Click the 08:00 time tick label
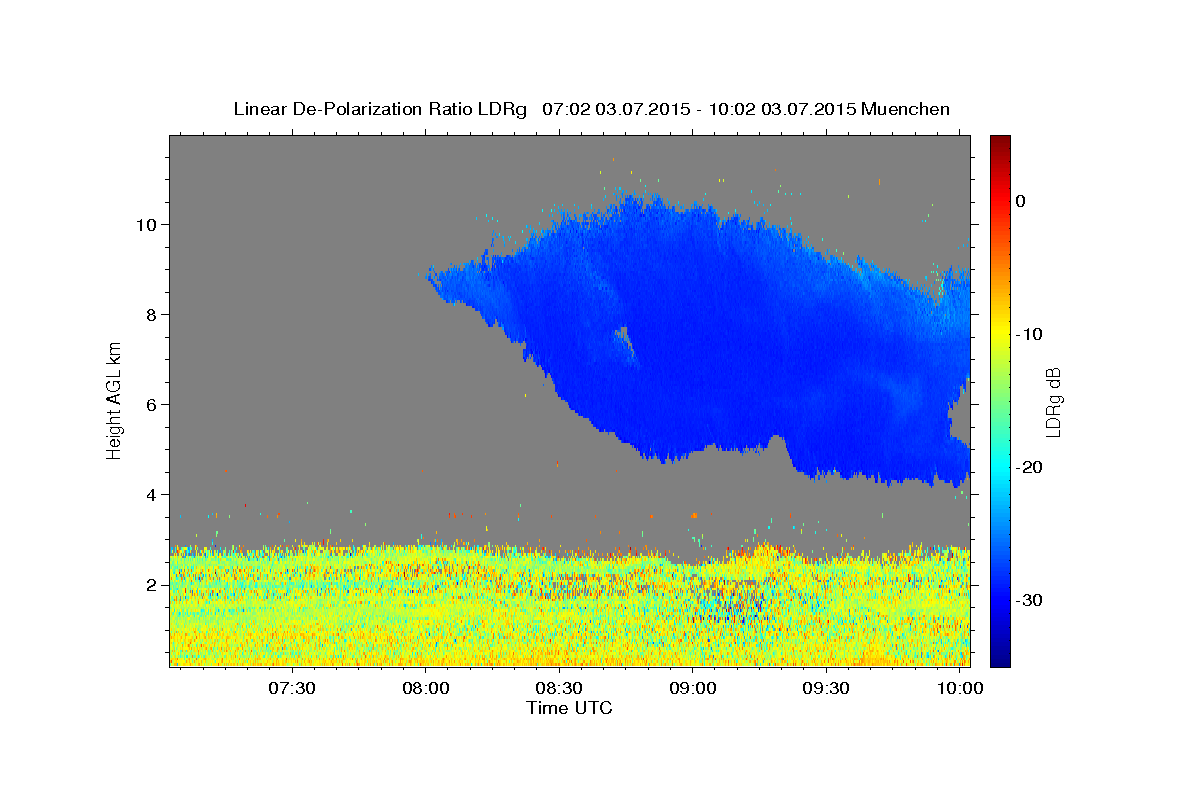The image size is (1200, 800). pyautogui.click(x=425, y=689)
